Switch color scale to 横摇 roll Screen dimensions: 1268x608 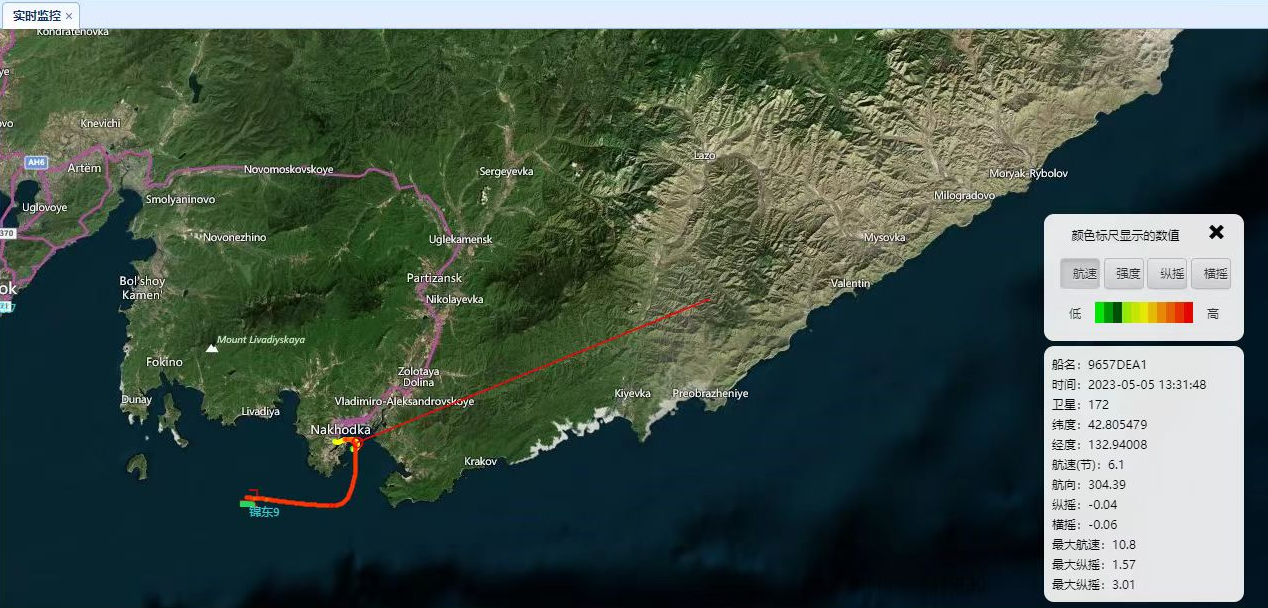1211,273
